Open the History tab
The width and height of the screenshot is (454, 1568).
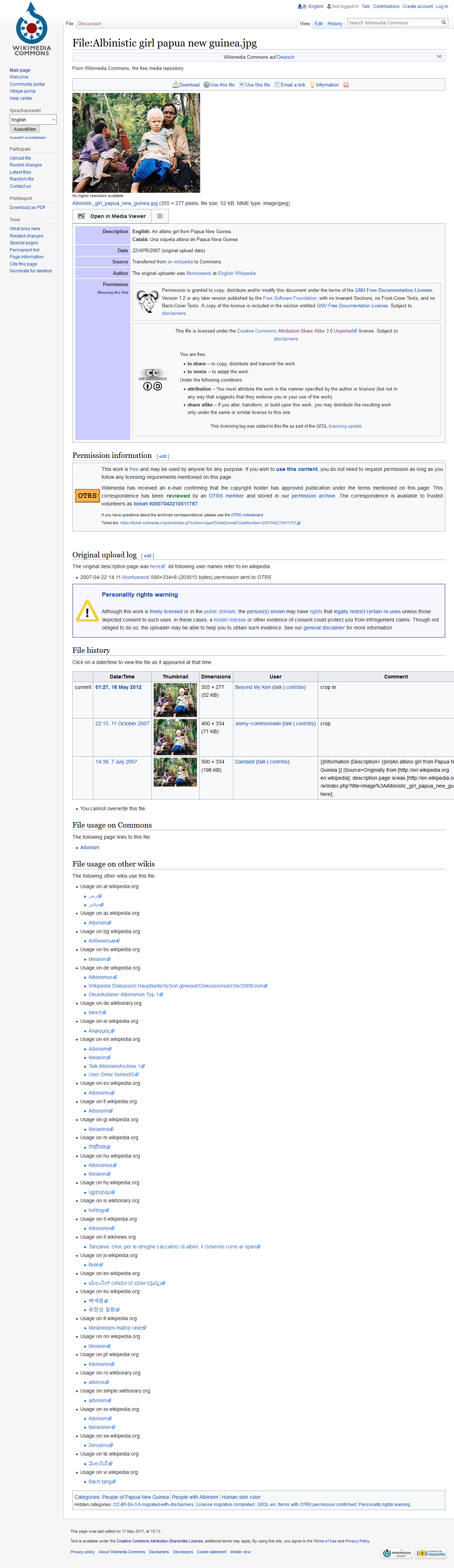pos(335,24)
